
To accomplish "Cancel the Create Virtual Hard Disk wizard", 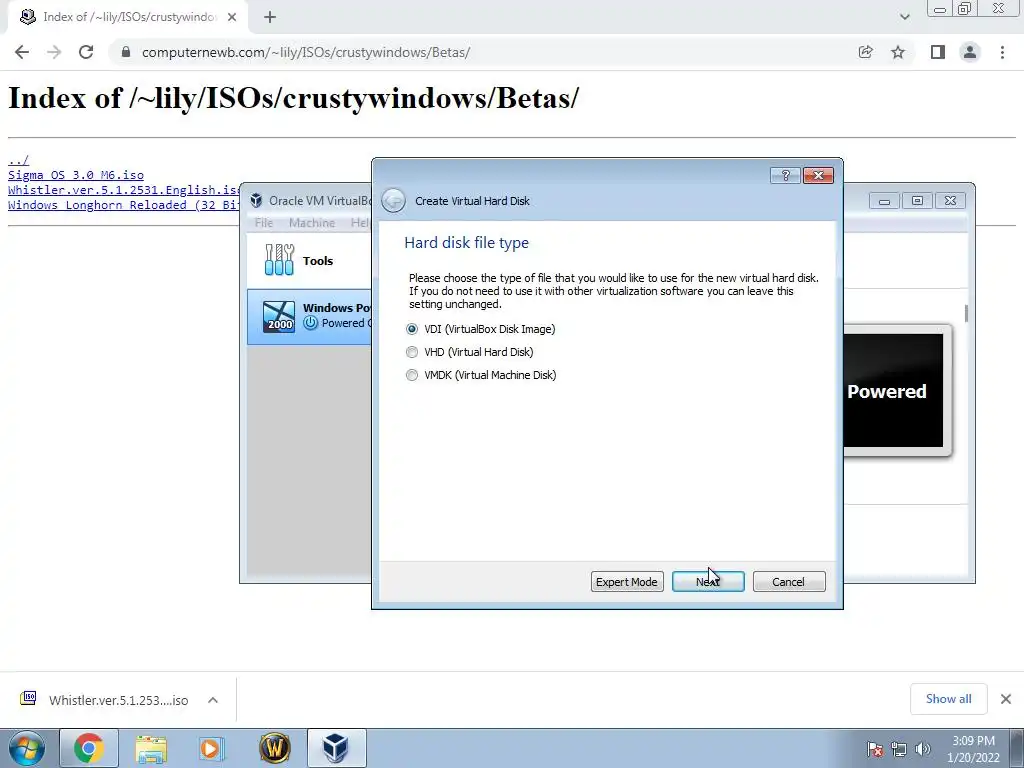I will coord(789,582).
